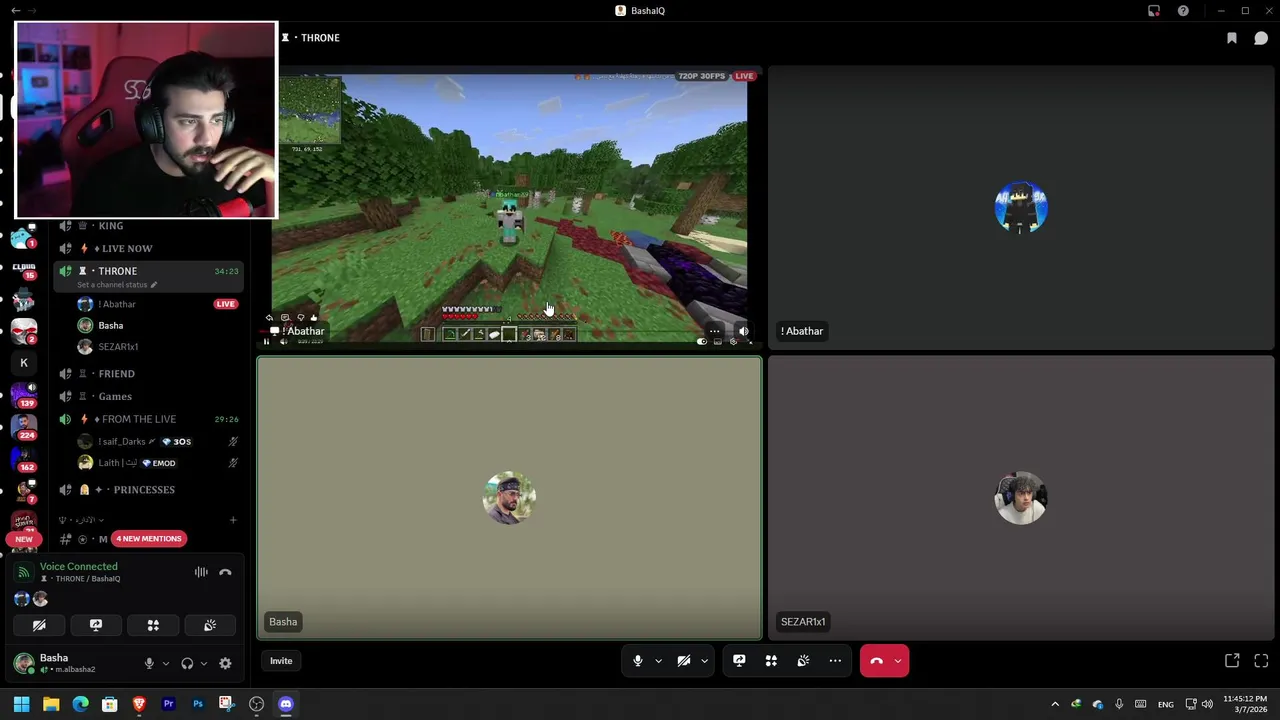The width and height of the screenshot is (1280, 720).
Task: Launch activity from the voice panel
Action: tap(153, 625)
